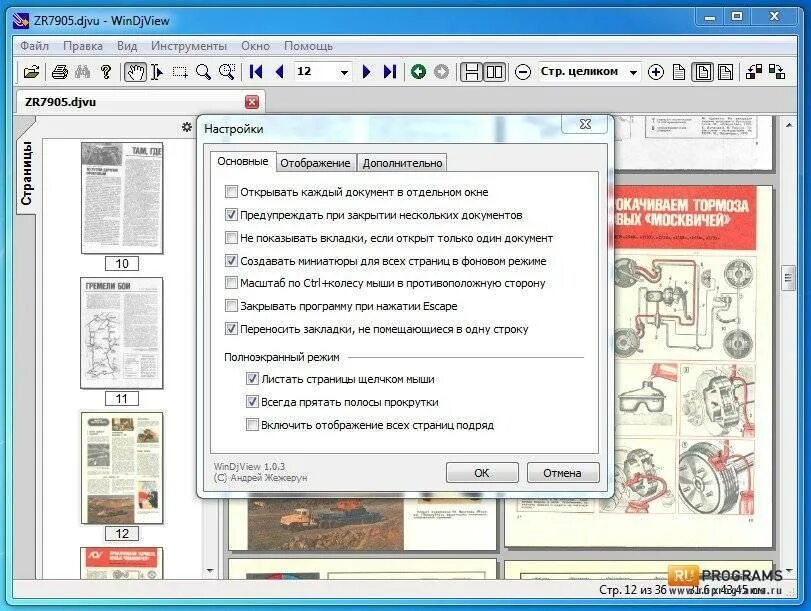Switch to single page layout mode

[471, 71]
